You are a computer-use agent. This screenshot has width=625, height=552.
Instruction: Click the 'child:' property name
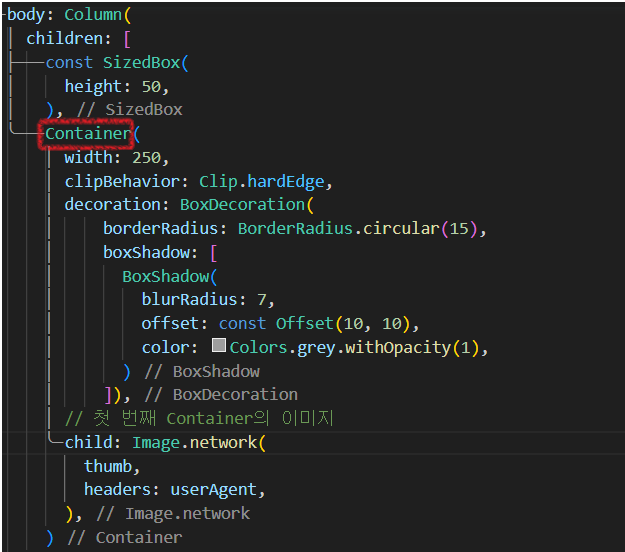coord(92,443)
